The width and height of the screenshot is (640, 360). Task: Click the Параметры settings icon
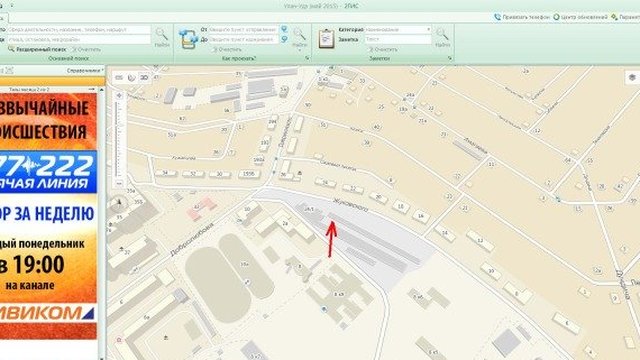(614, 17)
